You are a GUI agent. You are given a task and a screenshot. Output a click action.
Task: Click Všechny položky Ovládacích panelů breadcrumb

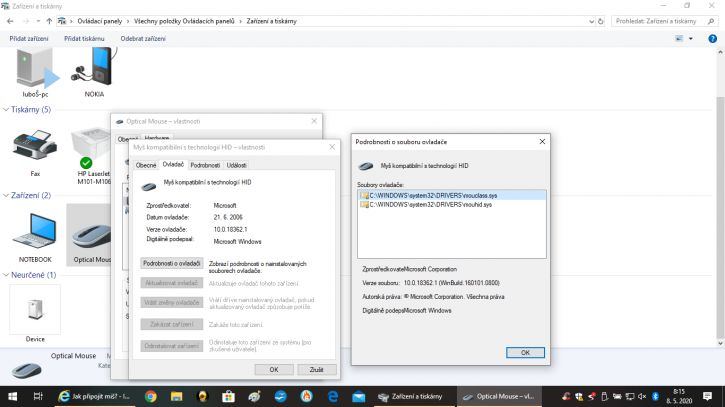(x=184, y=21)
